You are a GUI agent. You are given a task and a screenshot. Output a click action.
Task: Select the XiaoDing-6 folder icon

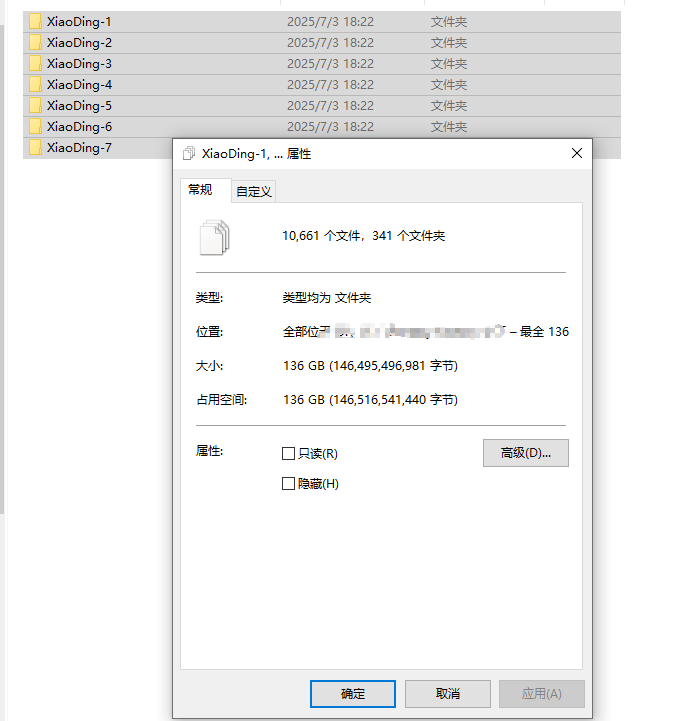click(x=35, y=126)
